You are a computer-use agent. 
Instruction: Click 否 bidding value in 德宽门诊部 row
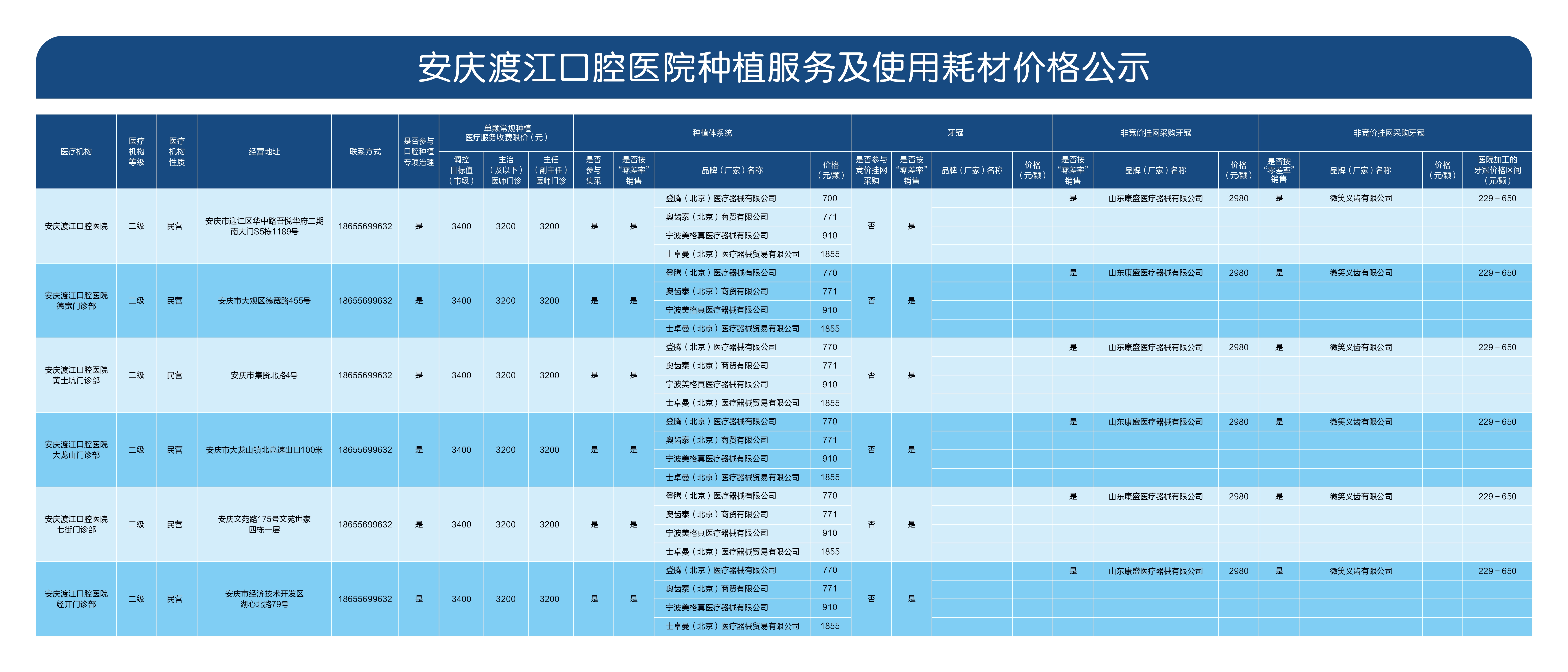coord(871,301)
